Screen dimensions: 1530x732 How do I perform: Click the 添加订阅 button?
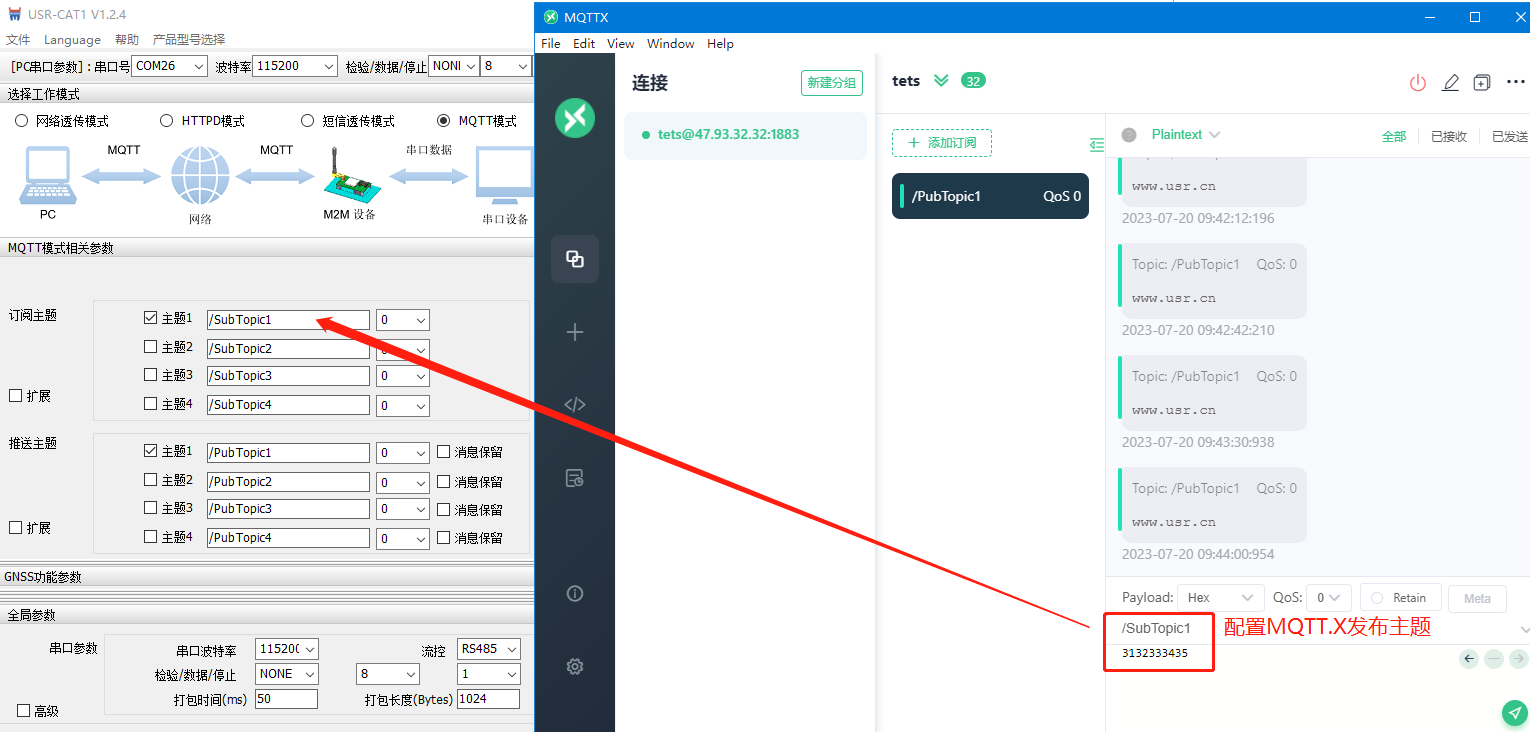pyautogui.click(x=941, y=143)
